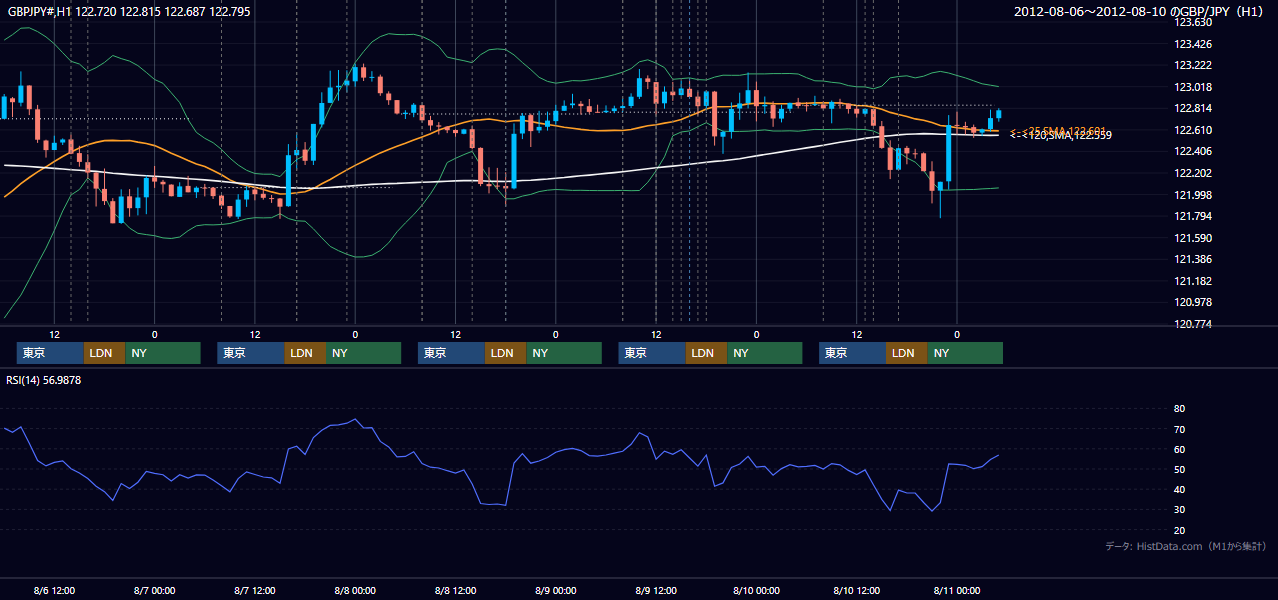
Task: Click the rightmost NY session block
Action: (x=965, y=353)
